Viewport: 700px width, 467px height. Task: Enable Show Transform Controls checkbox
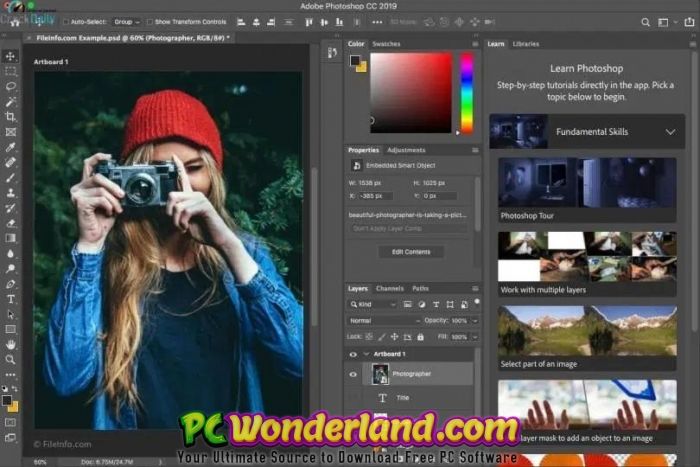pos(150,22)
